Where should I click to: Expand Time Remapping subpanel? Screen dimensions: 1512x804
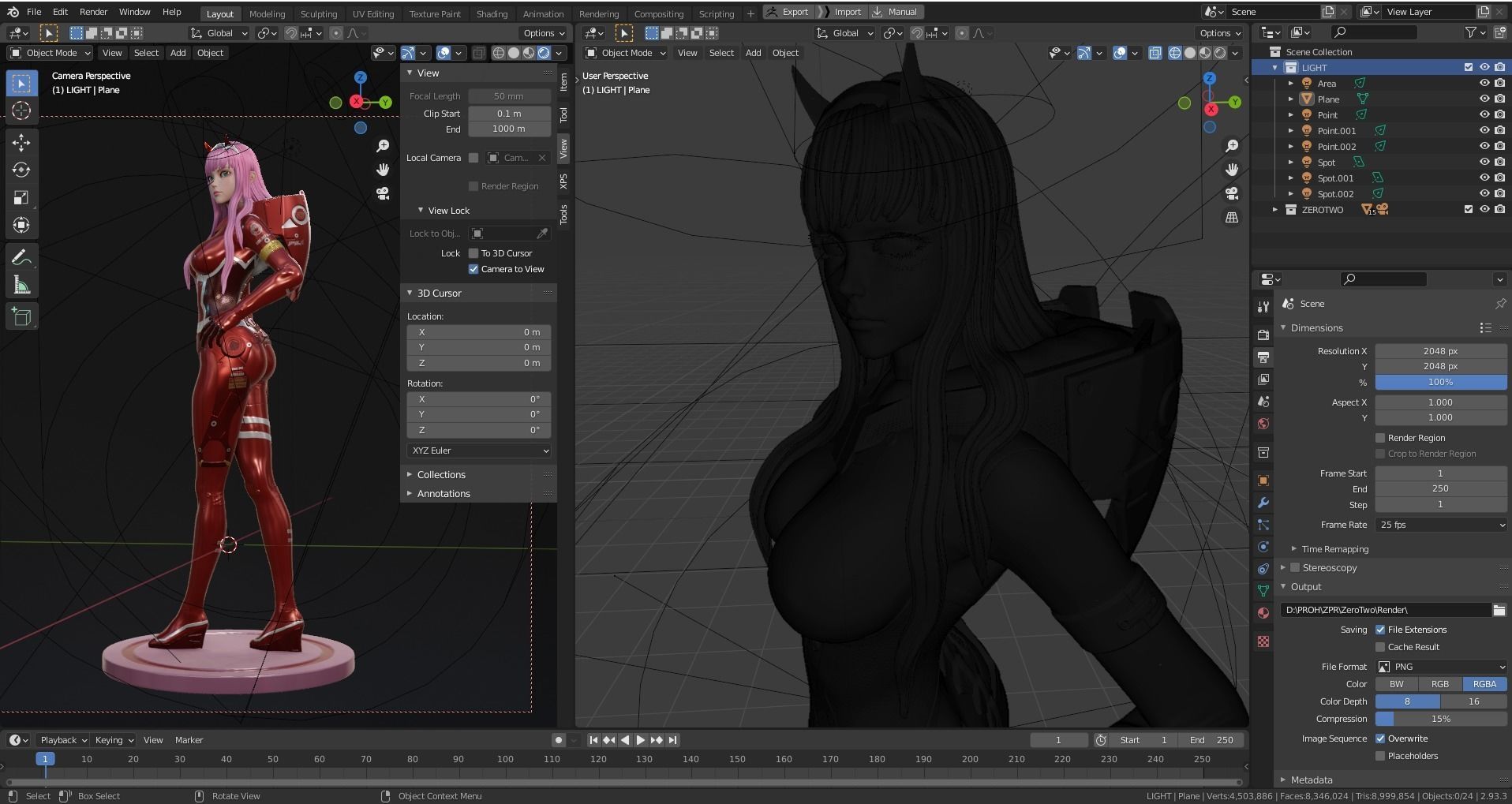(x=1335, y=549)
